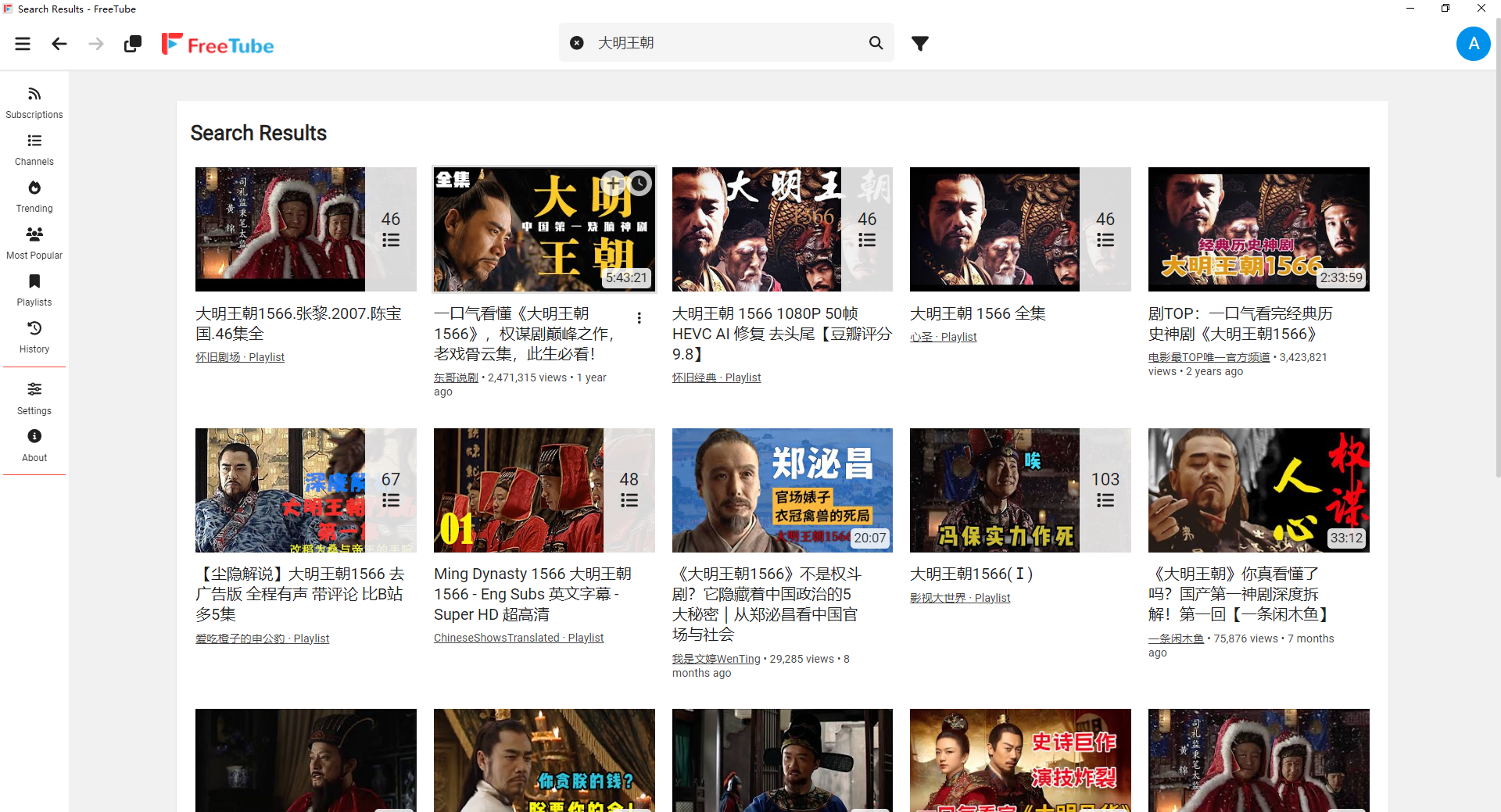Save 5:43:21 video to watch later clock icon
1501x812 pixels.
click(x=639, y=184)
